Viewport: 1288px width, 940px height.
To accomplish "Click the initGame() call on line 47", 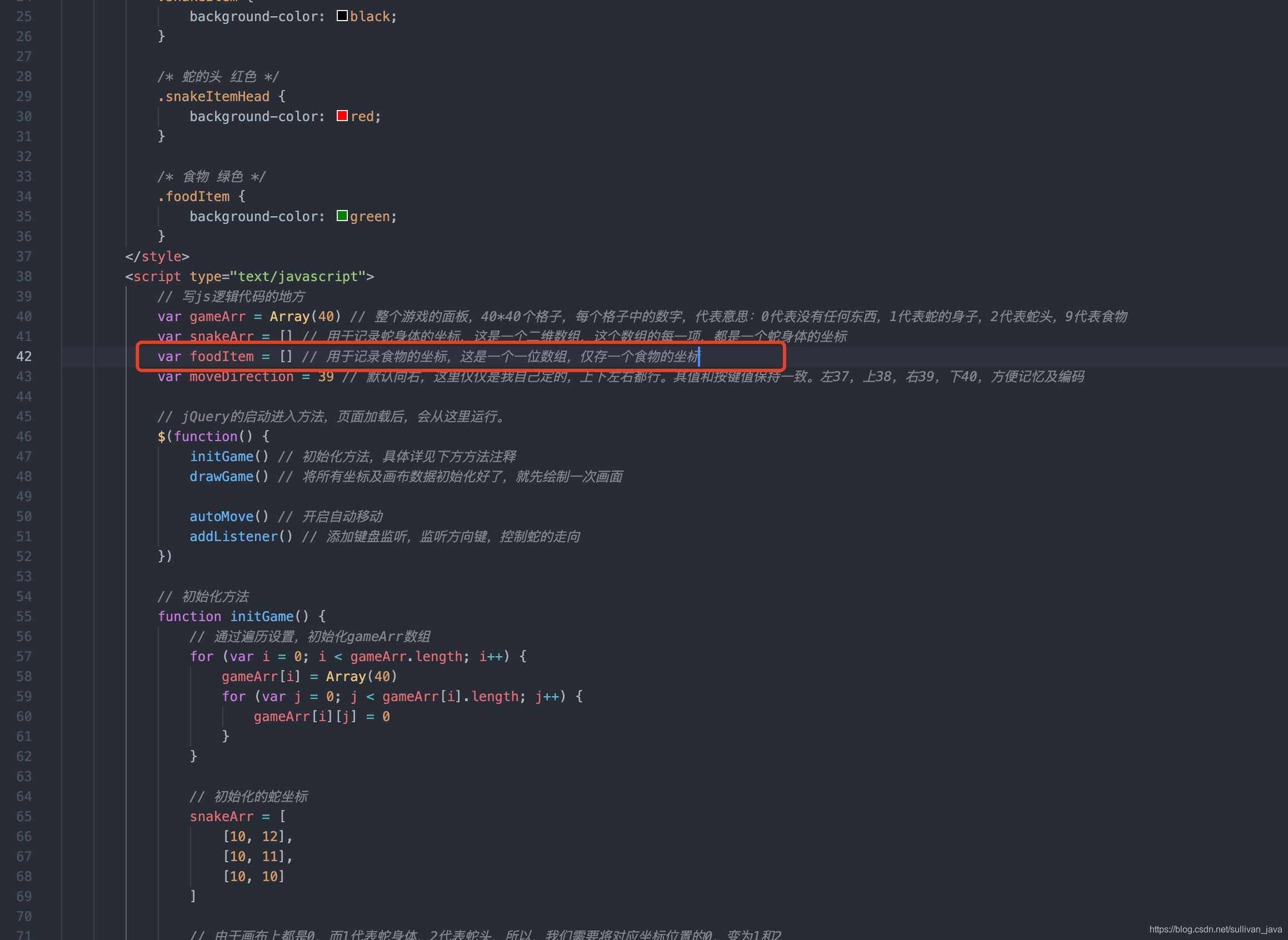I will tap(229, 456).
